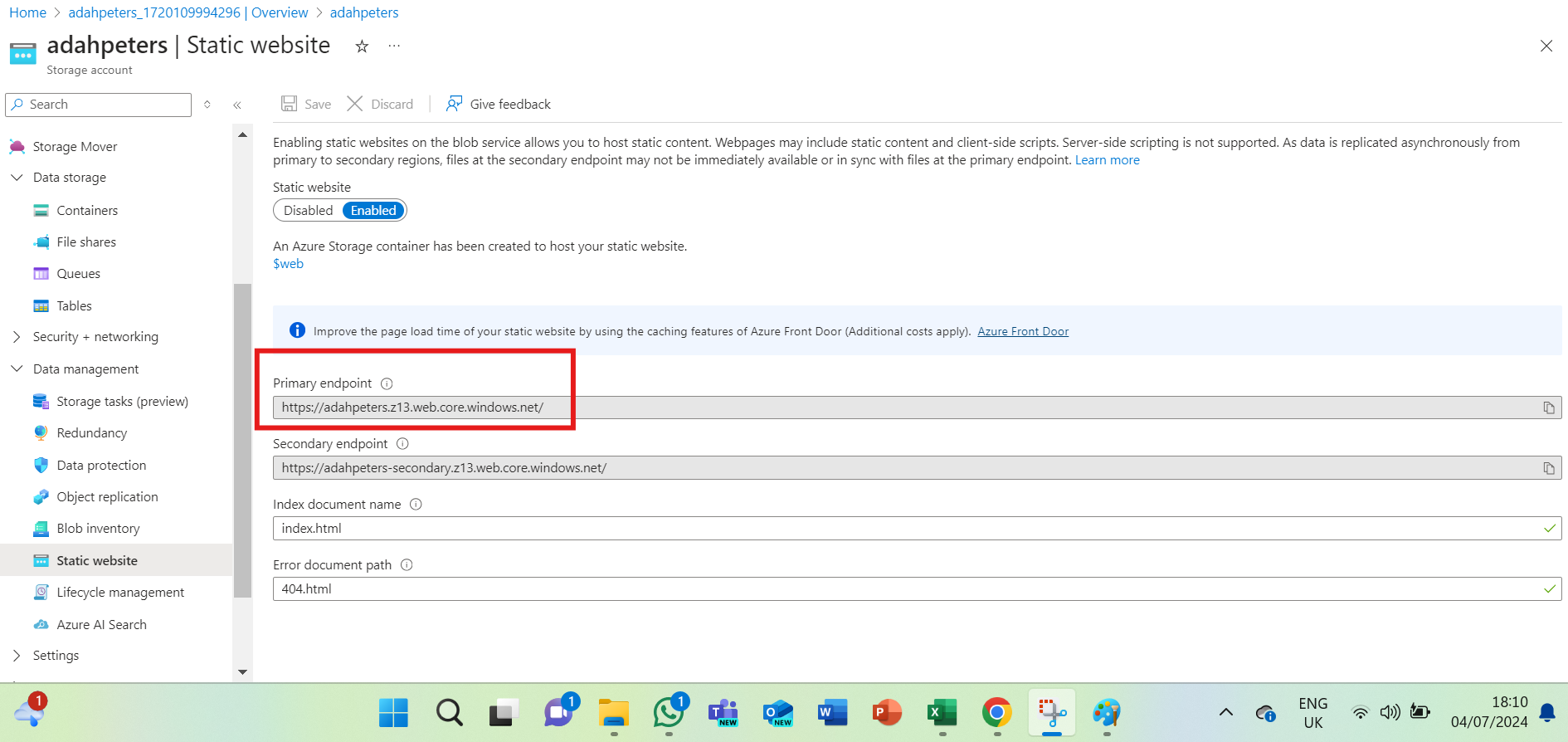Open Excel from taskbar

click(942, 713)
